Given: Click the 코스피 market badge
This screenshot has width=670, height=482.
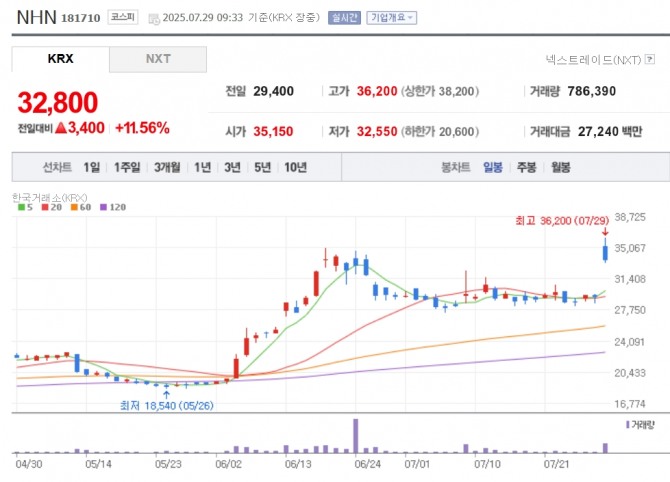Looking at the screenshot, I should pyautogui.click(x=124, y=18).
